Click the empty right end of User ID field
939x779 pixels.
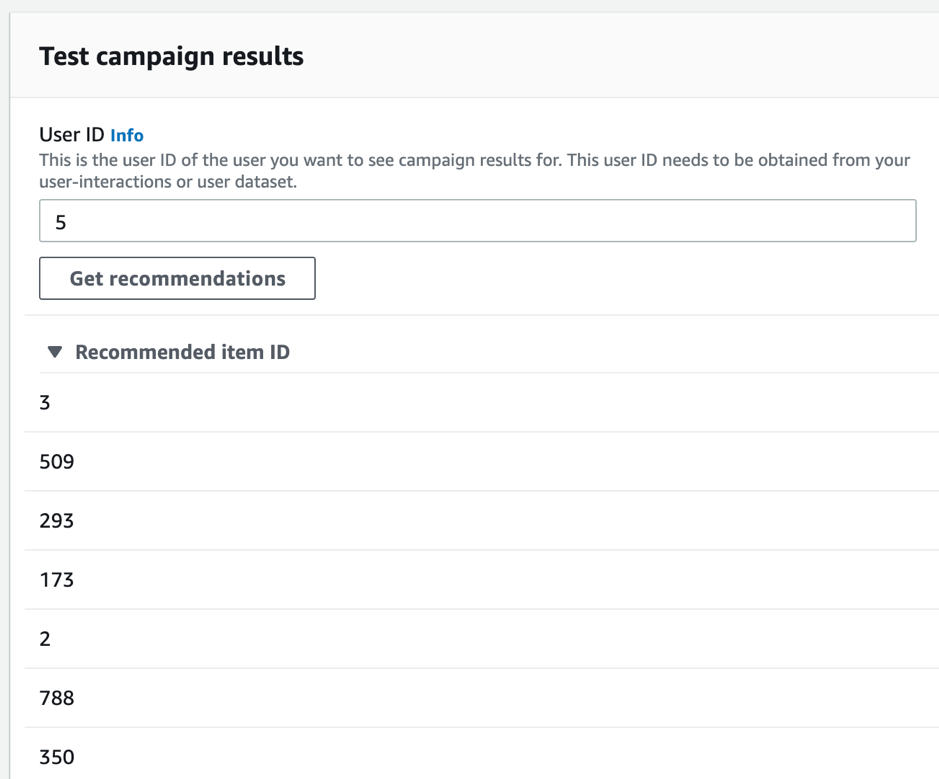850,221
